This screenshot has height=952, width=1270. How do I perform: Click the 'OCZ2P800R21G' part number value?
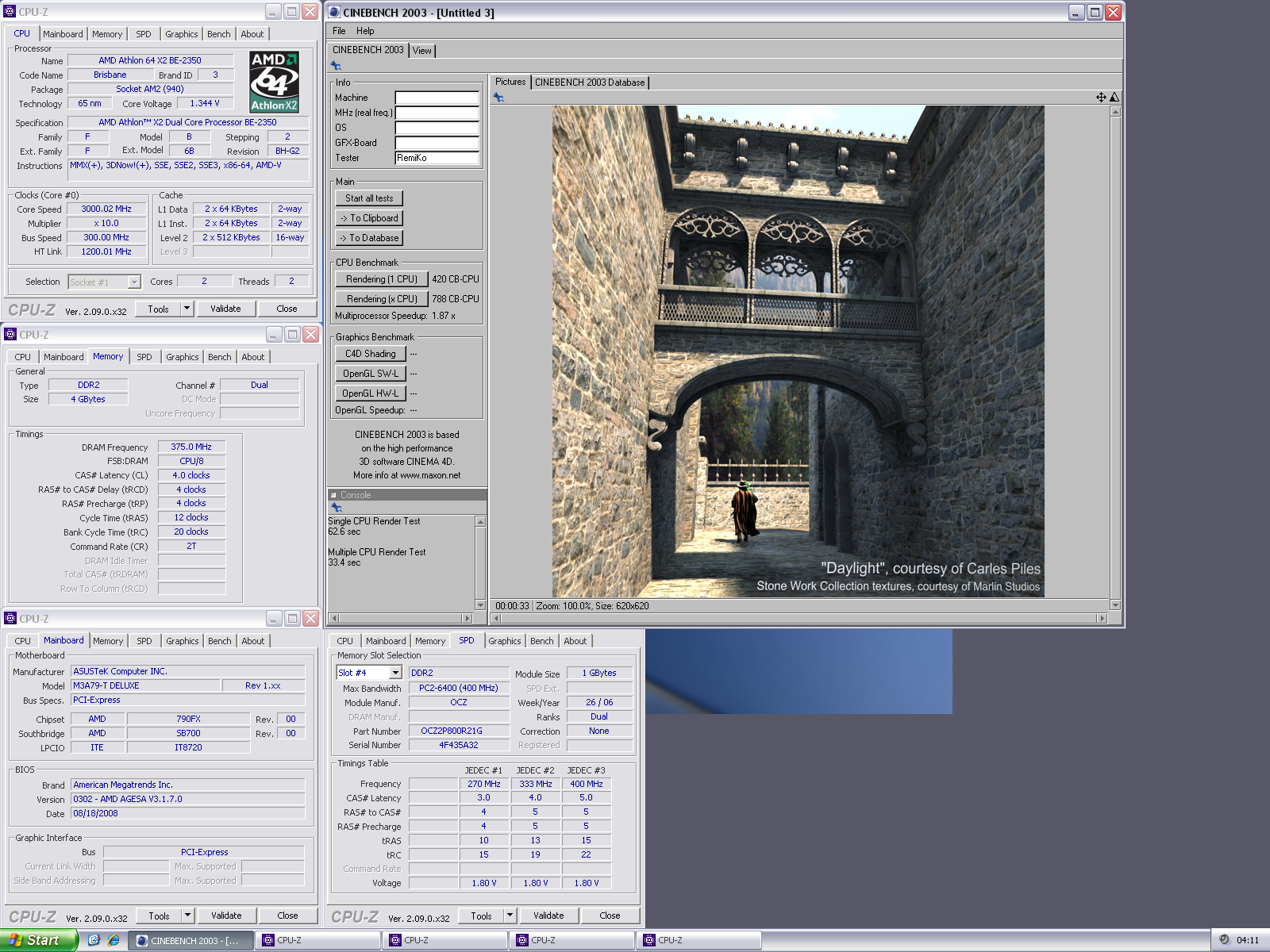pyautogui.click(x=459, y=731)
